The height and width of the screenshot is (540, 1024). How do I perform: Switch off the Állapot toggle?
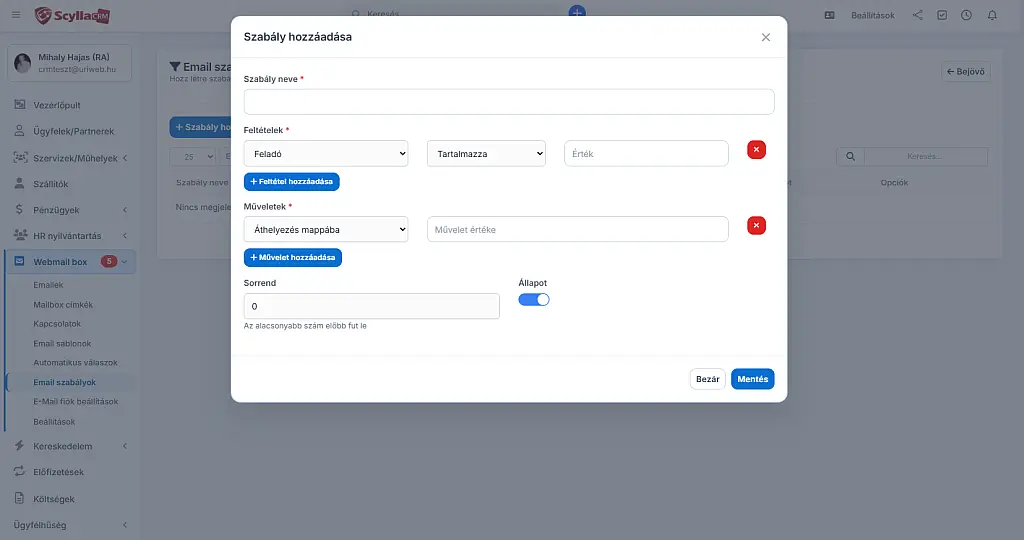click(534, 300)
